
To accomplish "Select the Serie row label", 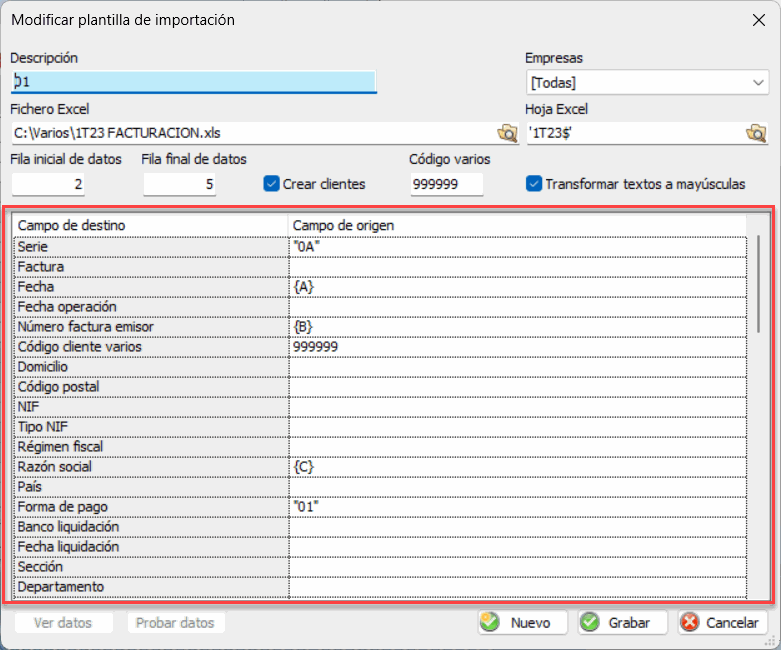I will (x=151, y=247).
